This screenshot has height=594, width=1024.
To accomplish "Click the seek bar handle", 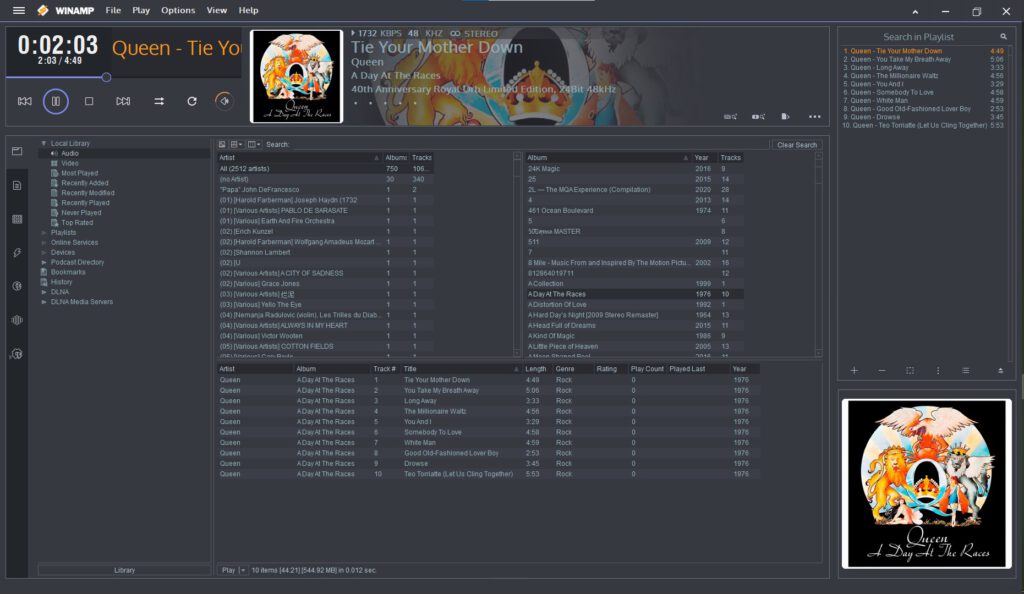I will 106,77.
